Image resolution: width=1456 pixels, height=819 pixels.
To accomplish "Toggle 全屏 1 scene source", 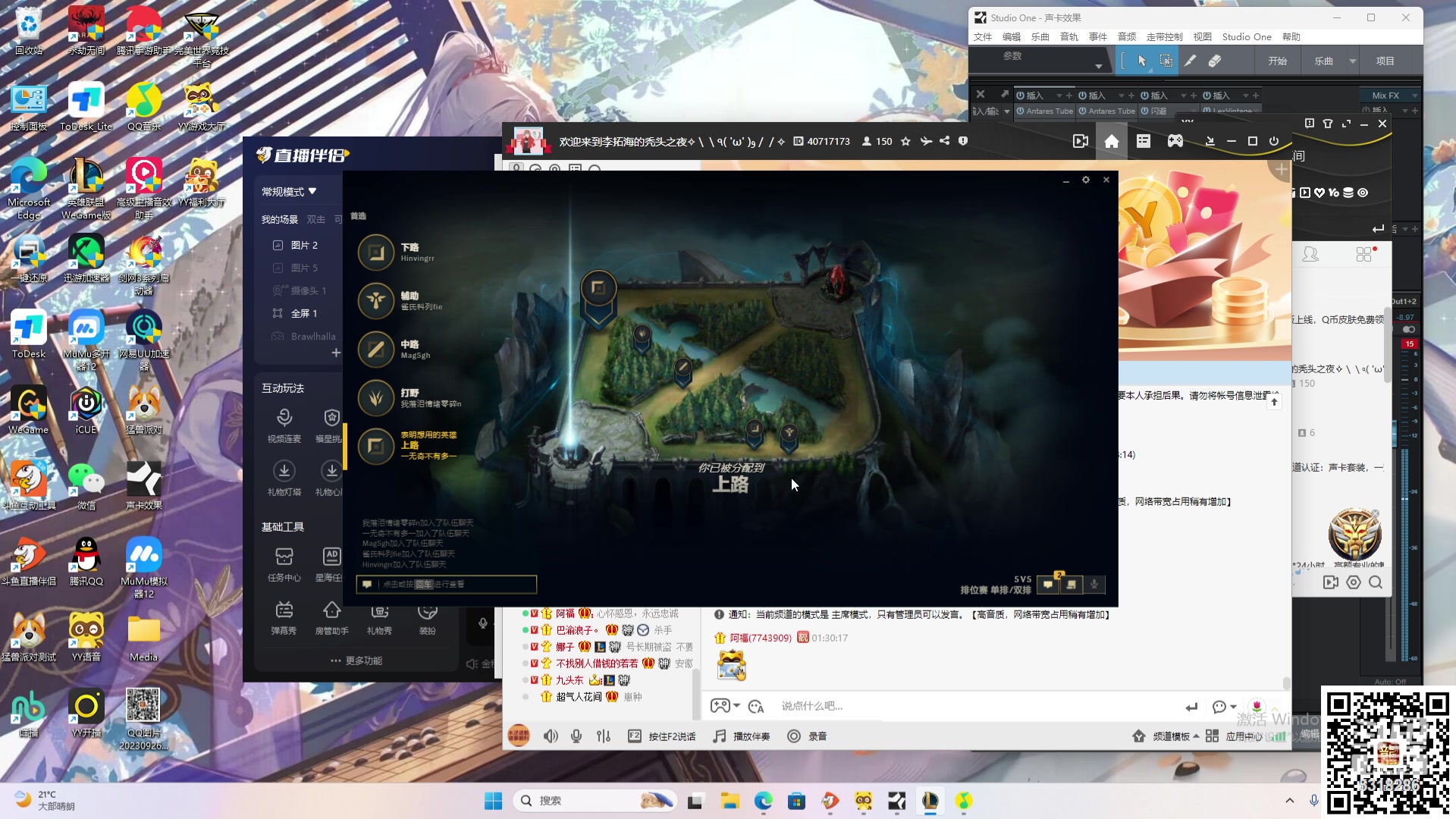I will click(x=278, y=313).
